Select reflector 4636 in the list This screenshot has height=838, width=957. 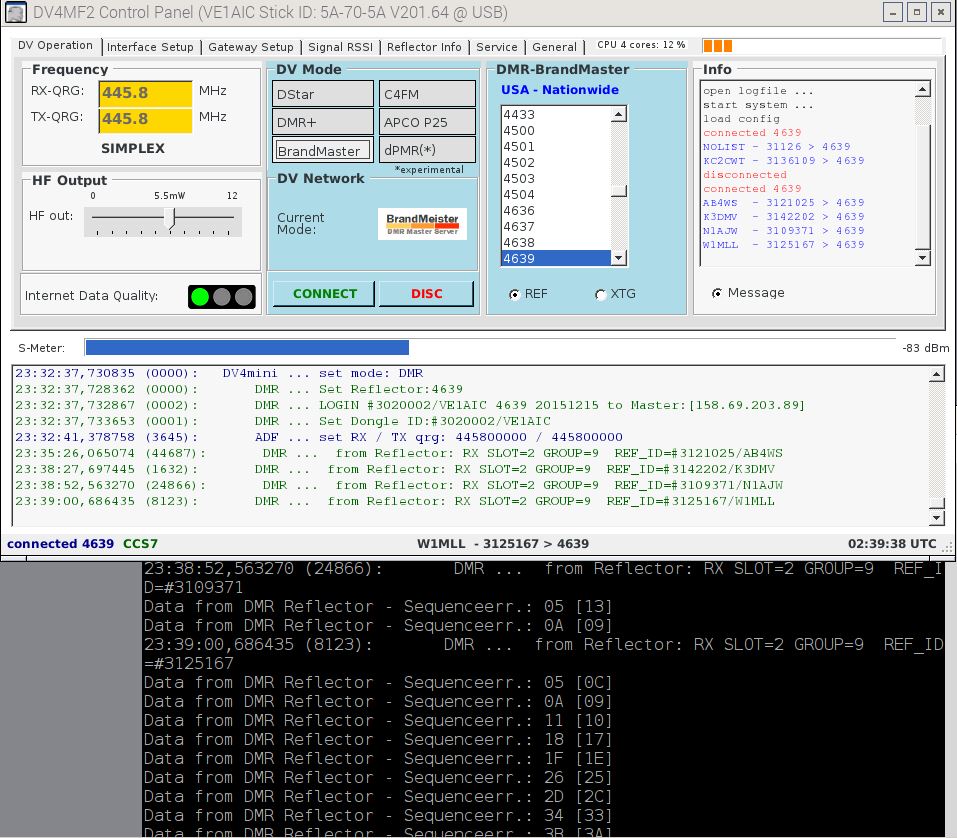tap(555, 210)
